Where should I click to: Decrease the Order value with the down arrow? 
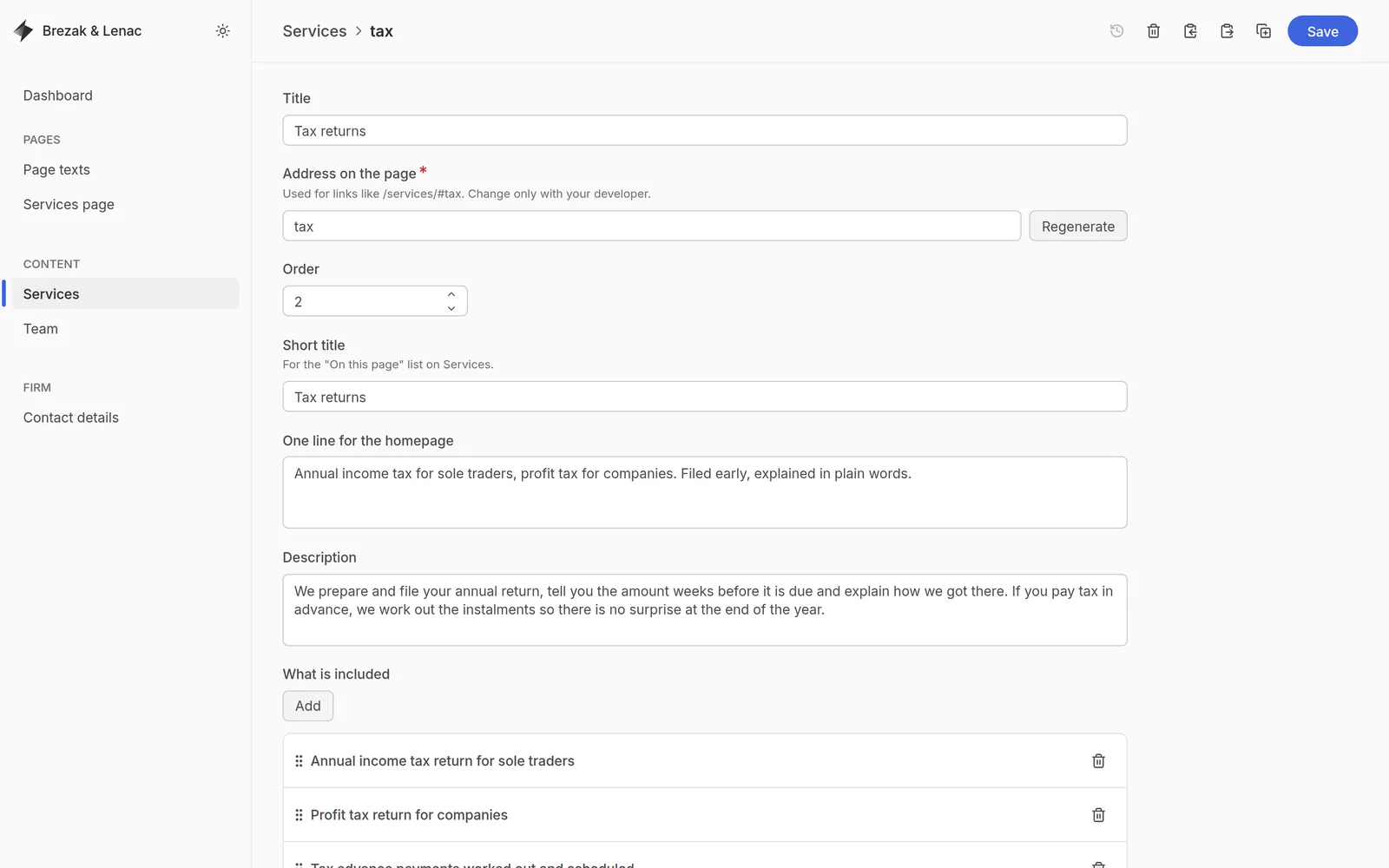click(x=451, y=308)
